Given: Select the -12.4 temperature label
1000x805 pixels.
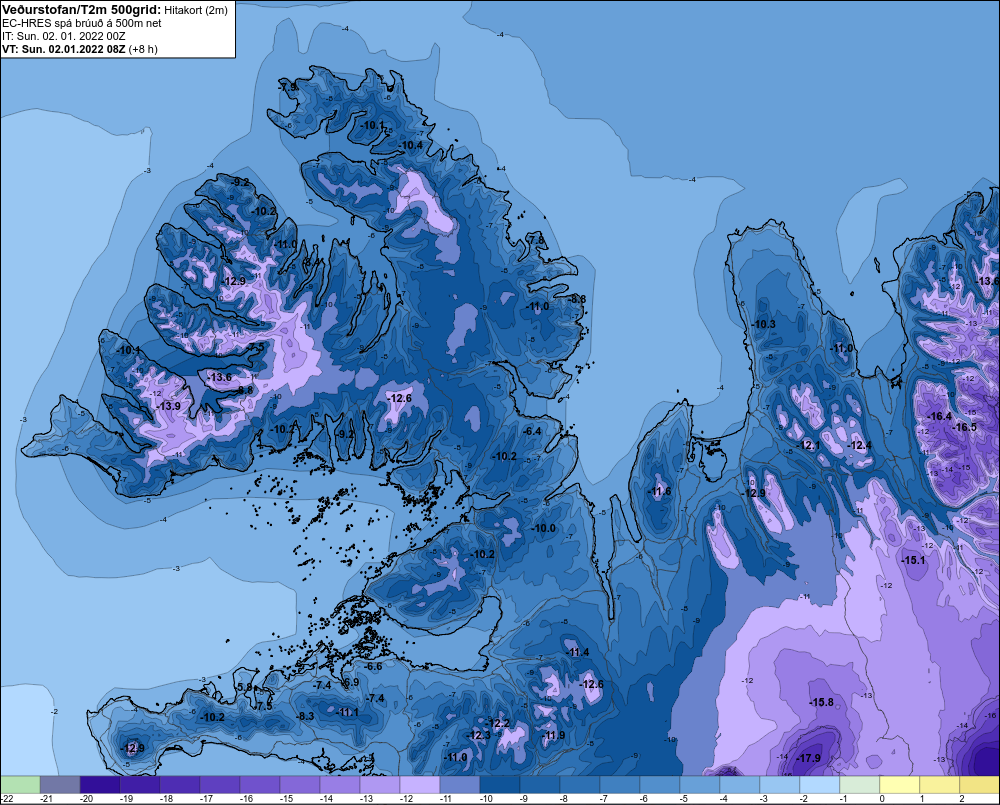Looking at the screenshot, I should click(x=860, y=445).
